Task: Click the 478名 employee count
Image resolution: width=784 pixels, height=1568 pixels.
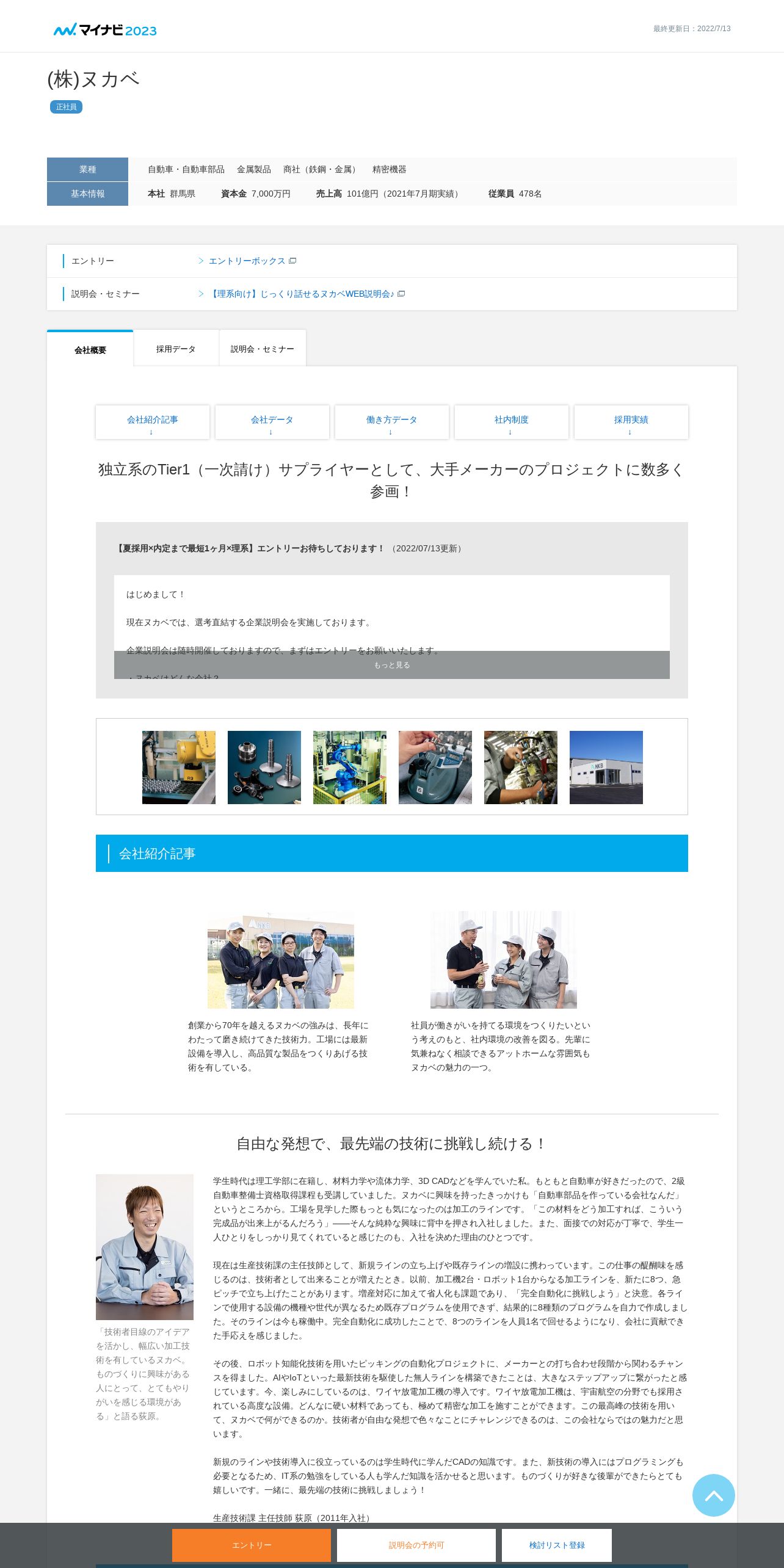Action: pyautogui.click(x=530, y=194)
